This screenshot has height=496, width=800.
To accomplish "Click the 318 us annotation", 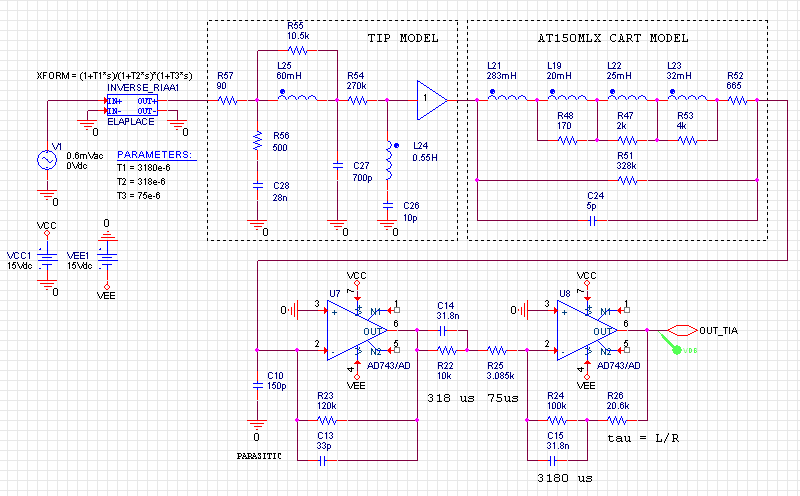I will click(x=451, y=398).
